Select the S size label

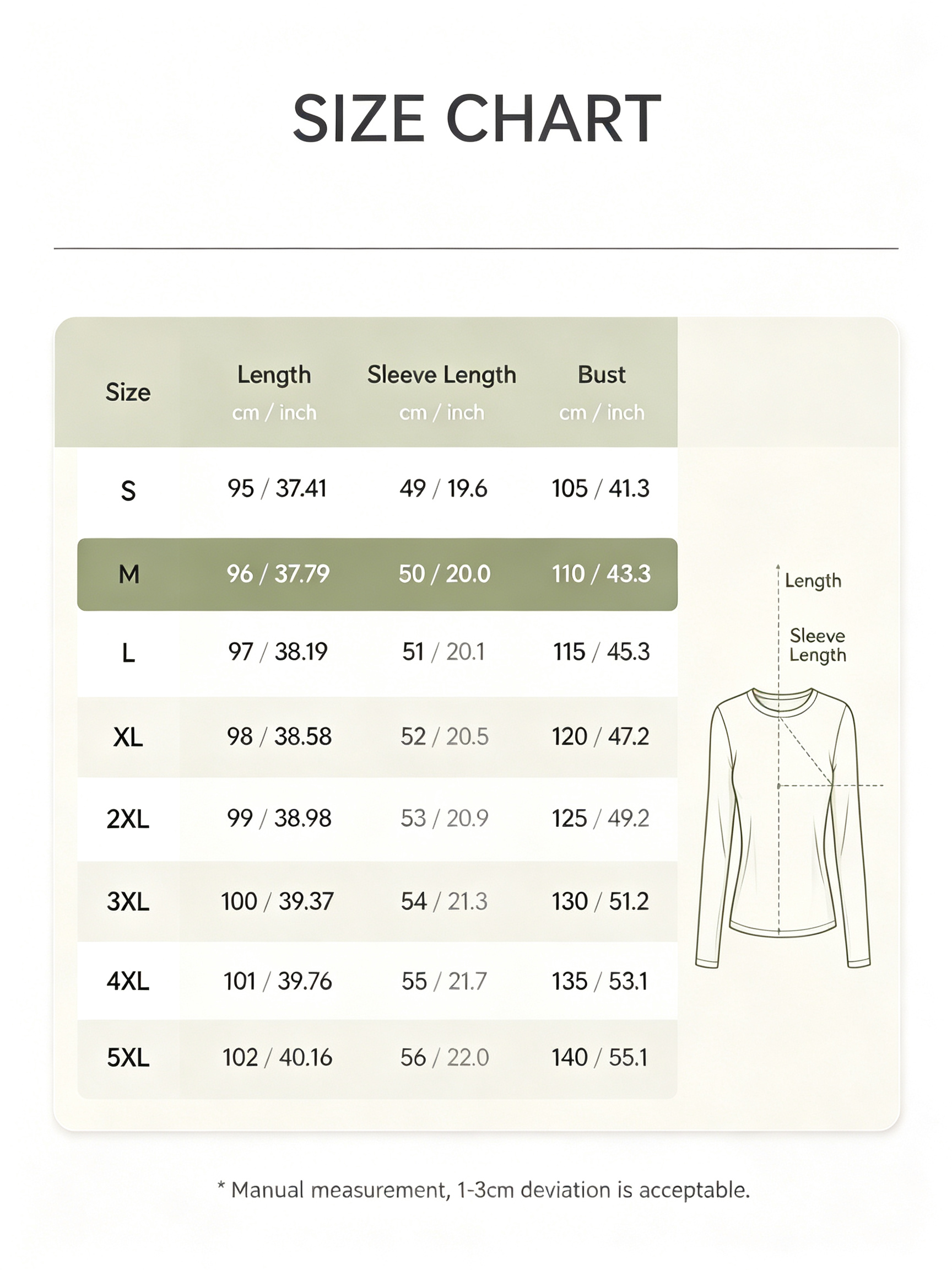point(128,491)
